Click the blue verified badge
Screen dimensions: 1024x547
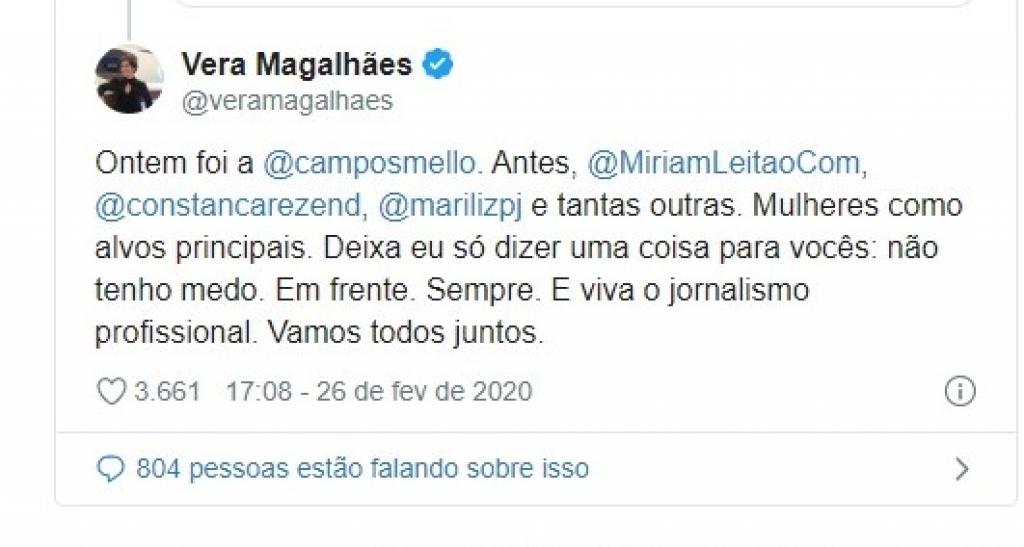coord(438,65)
